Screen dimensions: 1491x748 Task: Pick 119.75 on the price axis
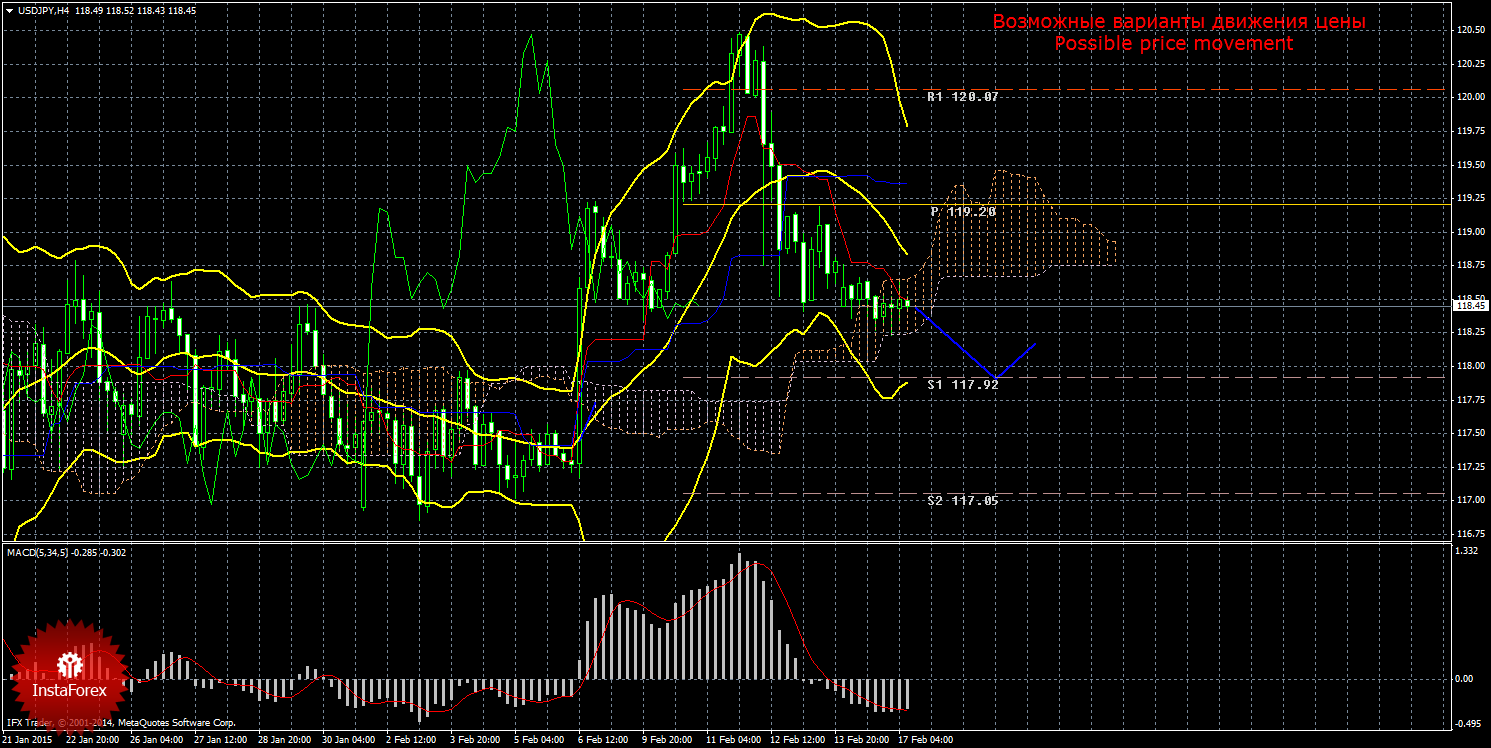(1470, 131)
